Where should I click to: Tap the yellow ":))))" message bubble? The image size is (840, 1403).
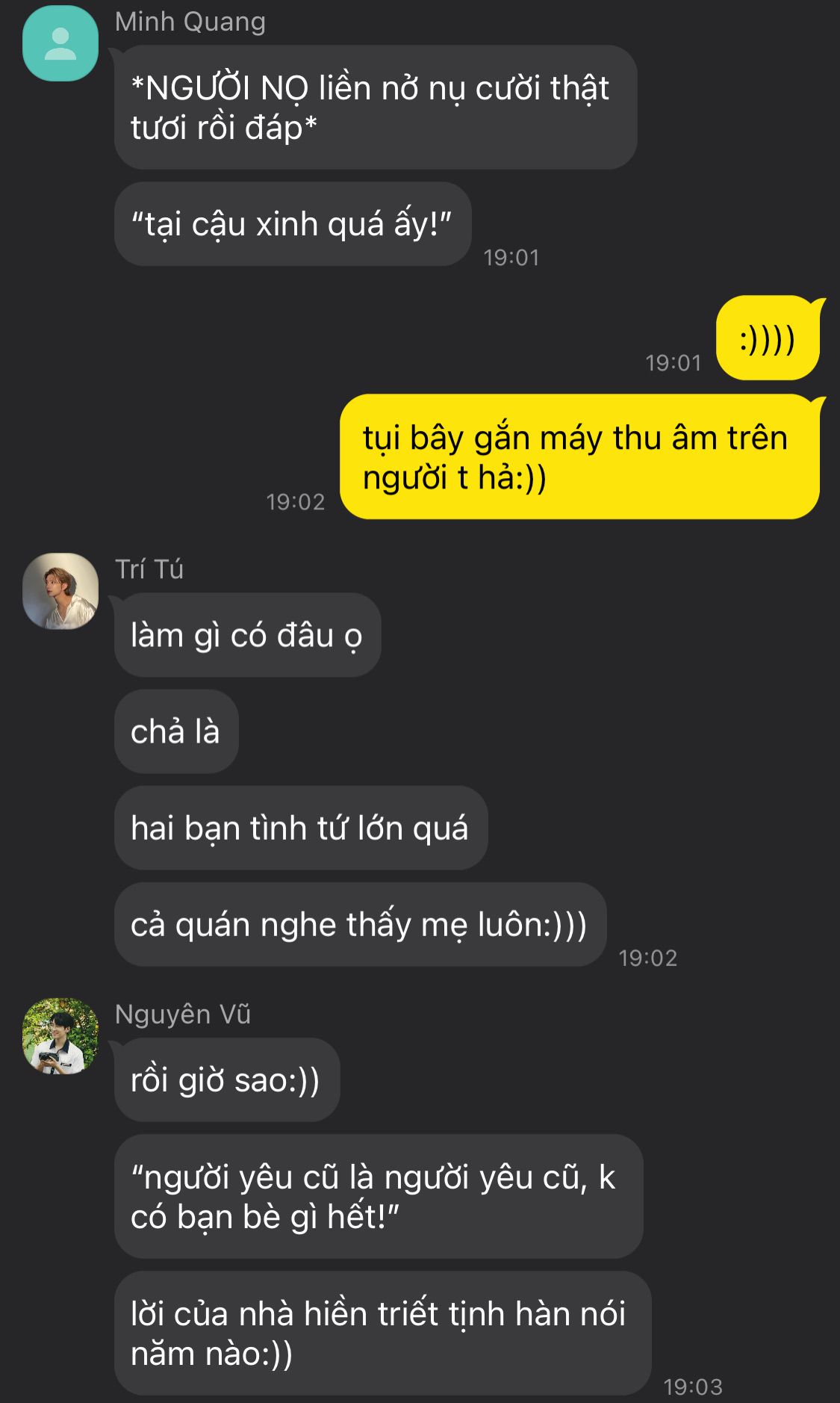(768, 338)
